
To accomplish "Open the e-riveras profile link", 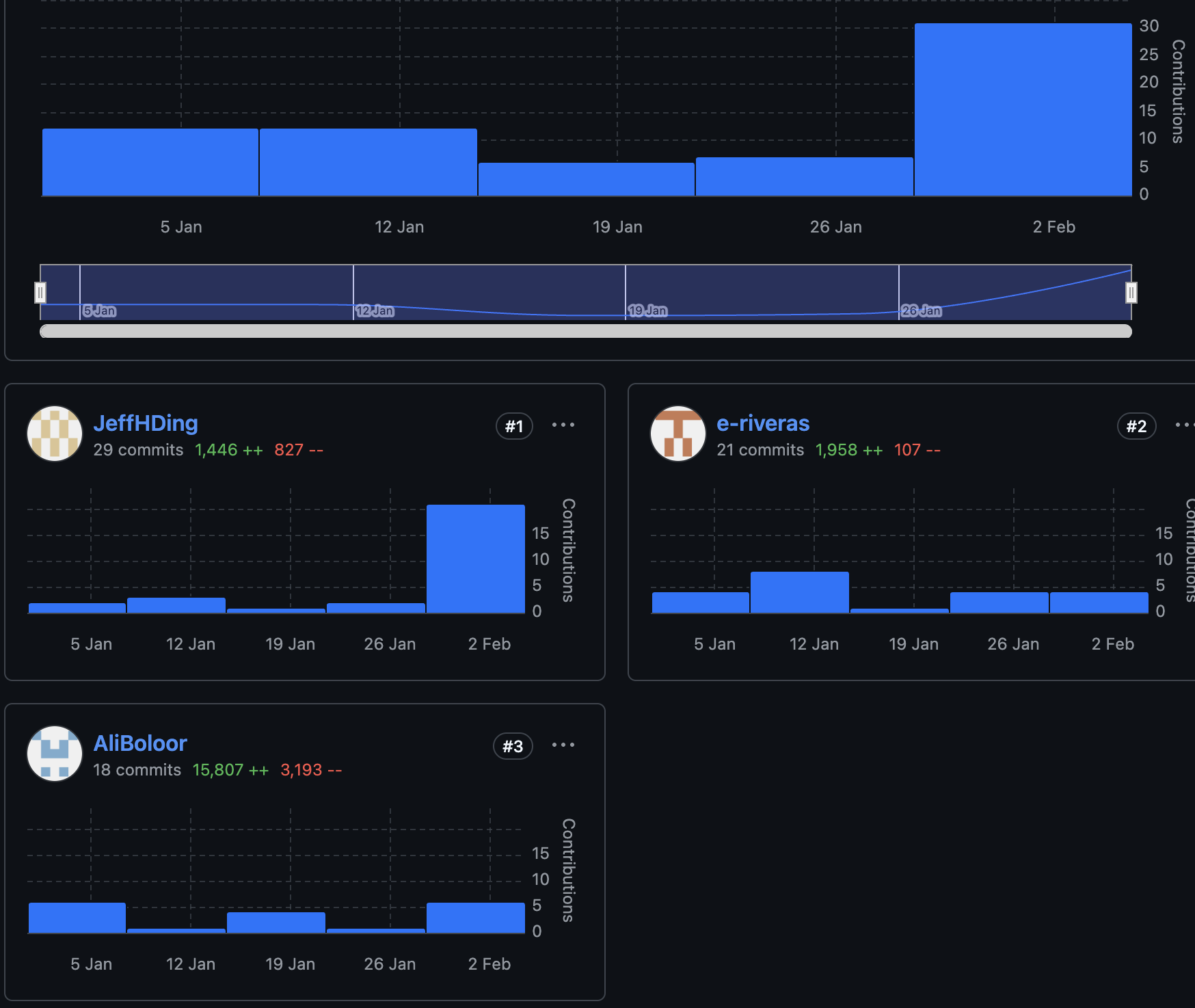I will 762,423.
